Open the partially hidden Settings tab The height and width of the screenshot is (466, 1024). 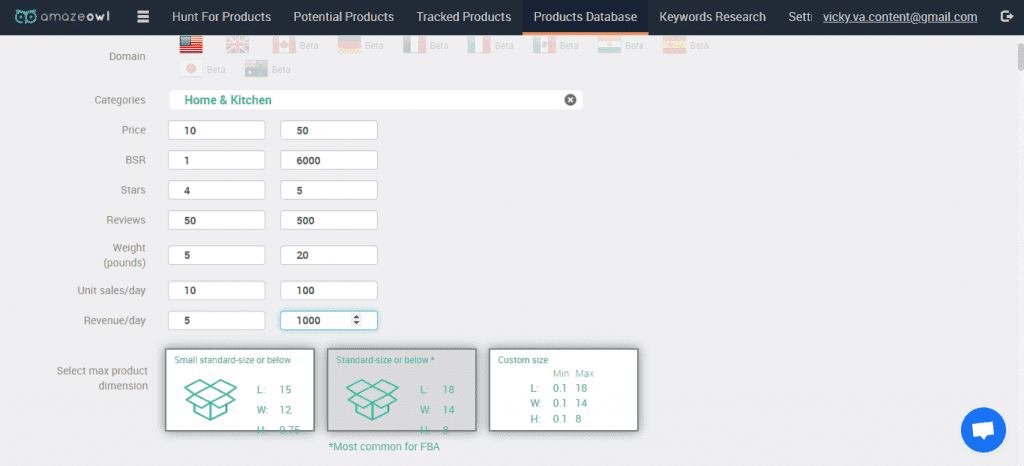tap(799, 17)
